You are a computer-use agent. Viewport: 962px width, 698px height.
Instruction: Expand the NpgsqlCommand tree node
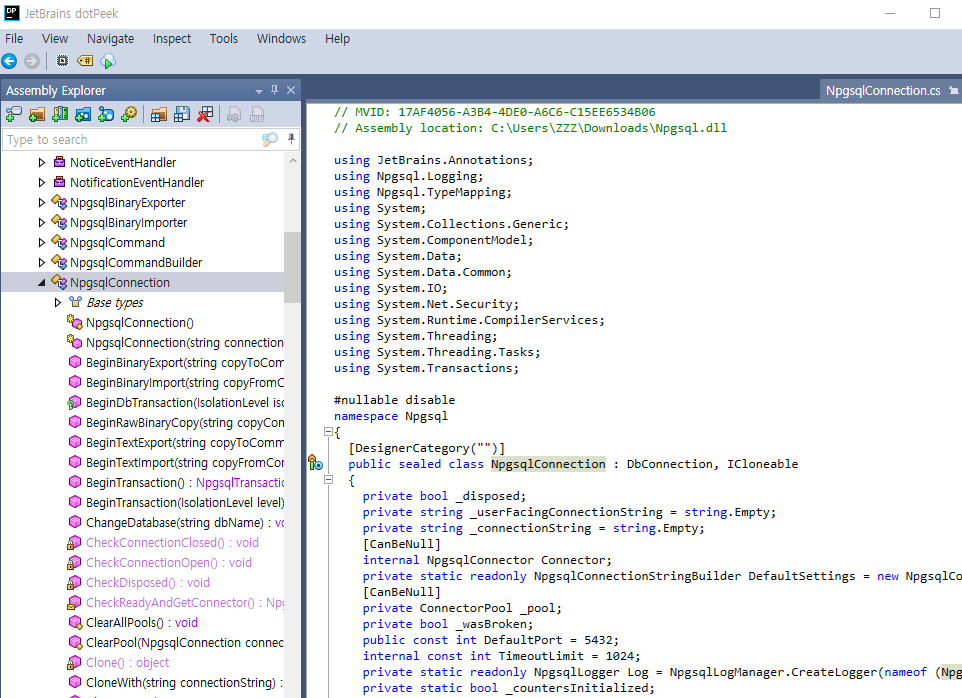coord(42,243)
